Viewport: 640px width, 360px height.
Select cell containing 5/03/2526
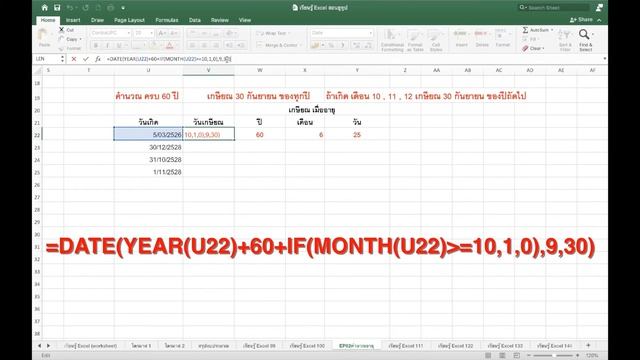click(149, 134)
